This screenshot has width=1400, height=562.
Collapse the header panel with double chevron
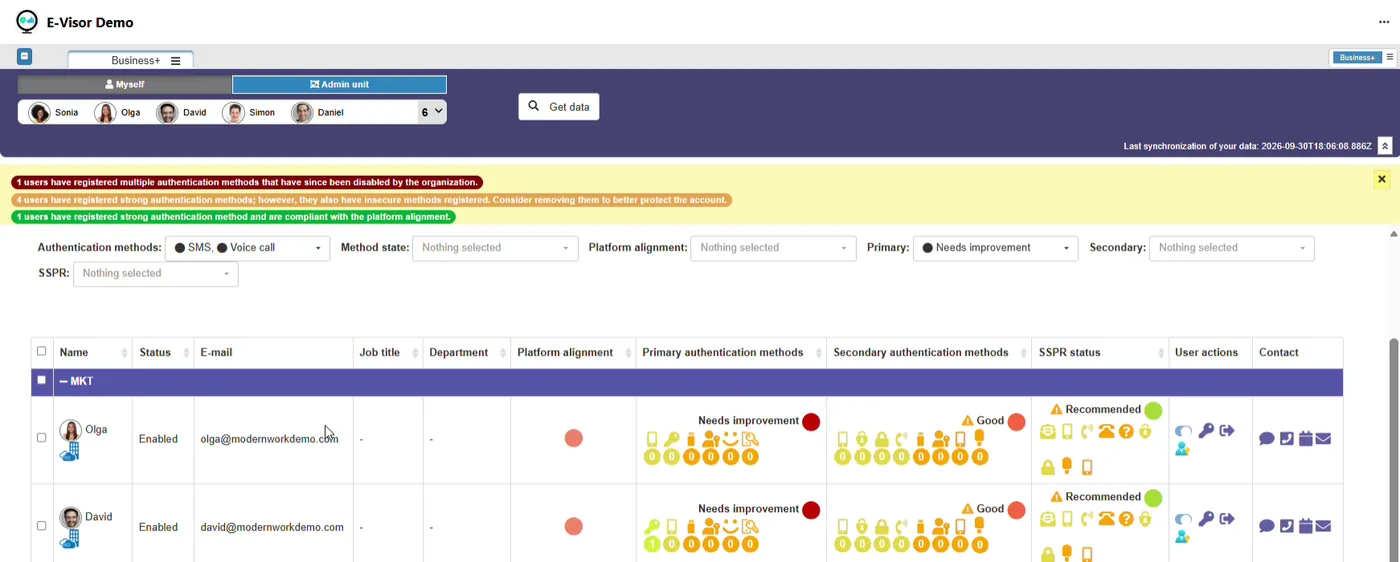point(1385,146)
